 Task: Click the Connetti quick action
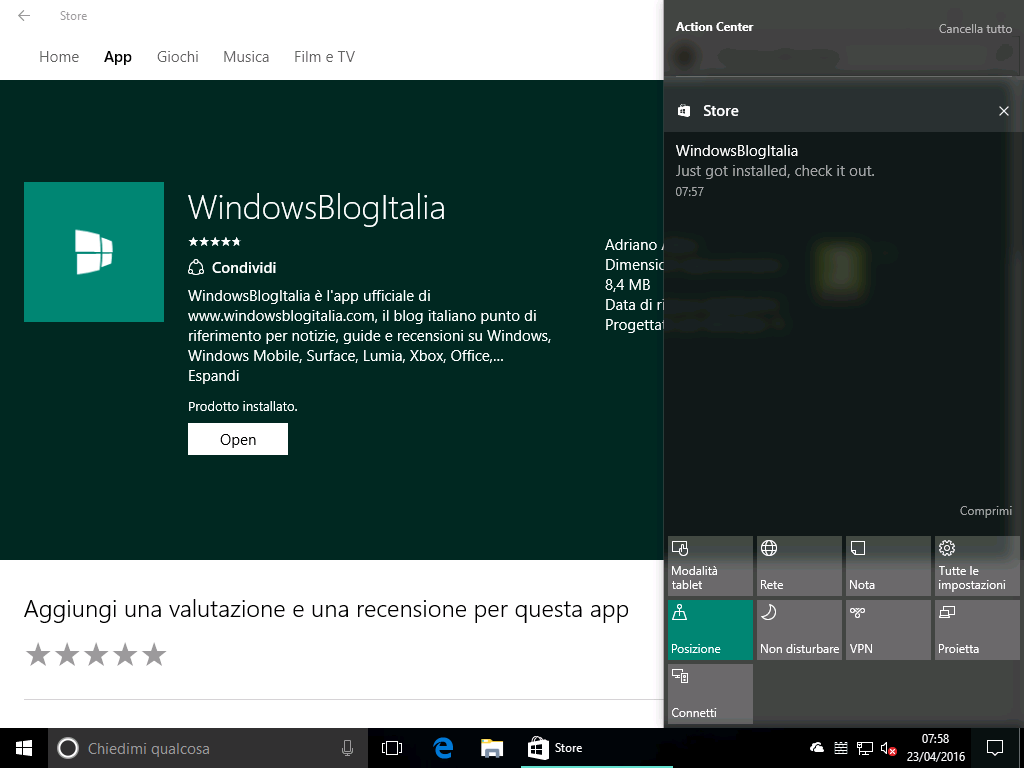(x=711, y=694)
